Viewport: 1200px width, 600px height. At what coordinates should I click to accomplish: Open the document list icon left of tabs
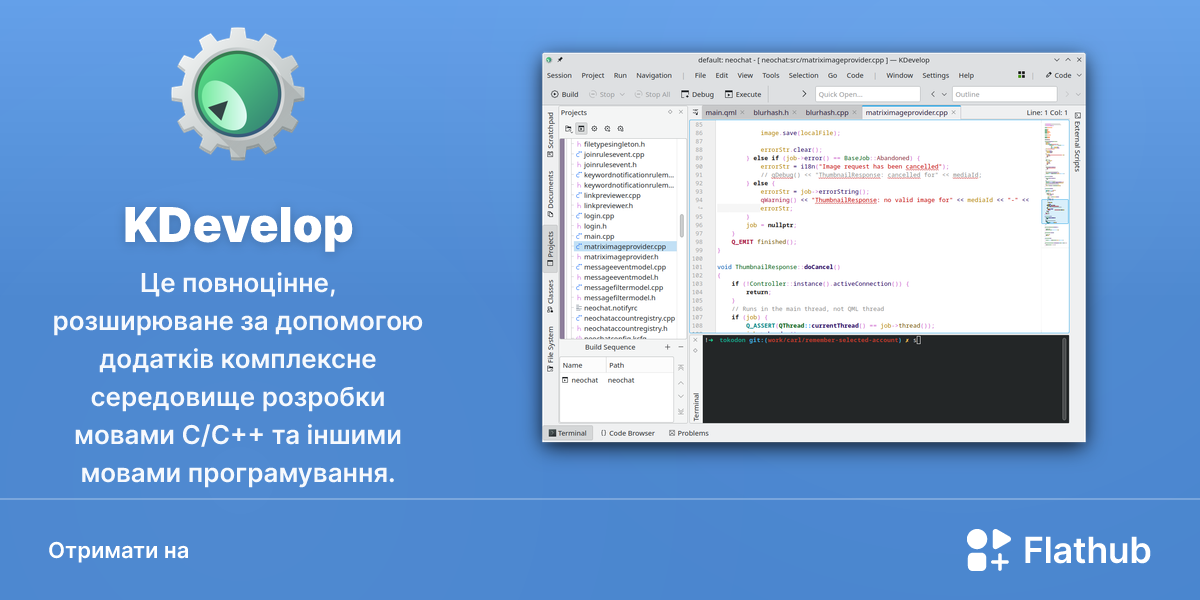point(696,113)
